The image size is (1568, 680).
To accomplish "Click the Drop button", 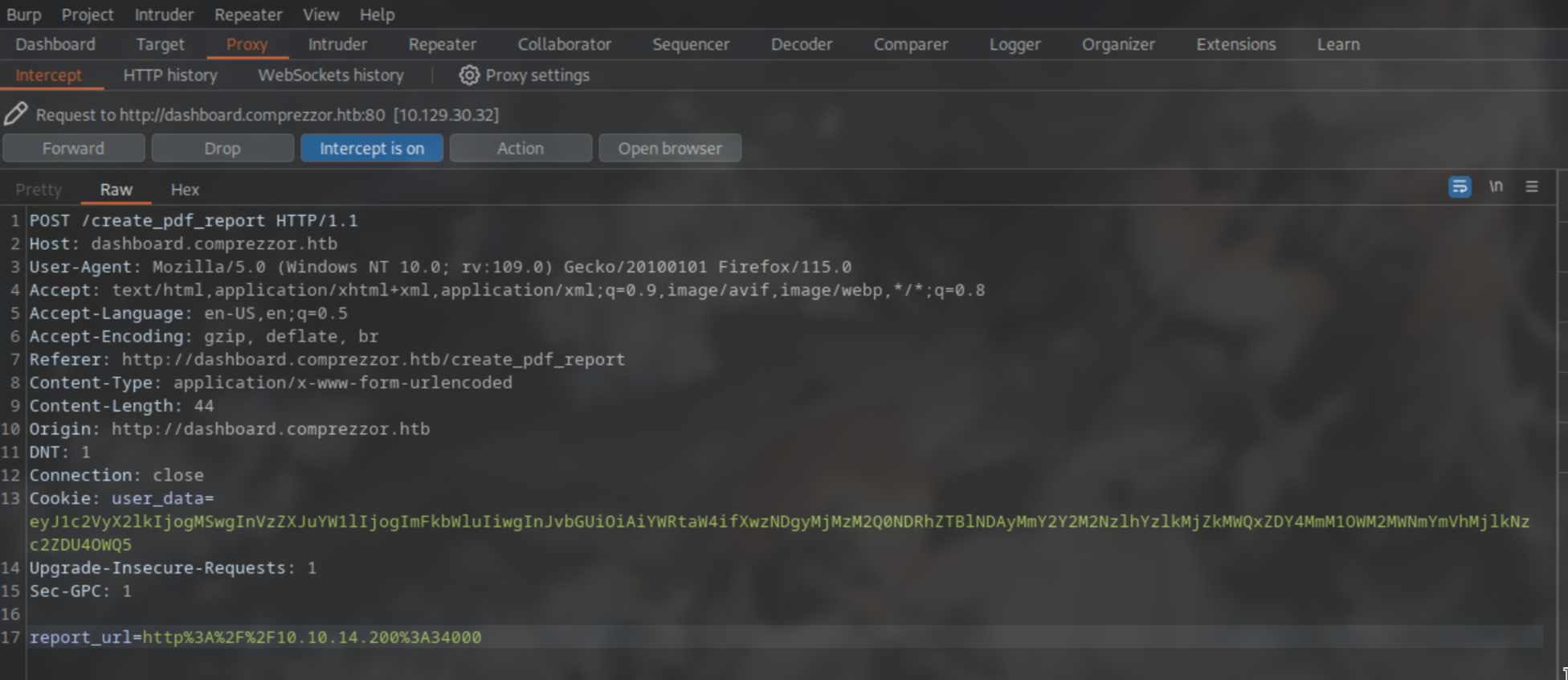I will (223, 148).
